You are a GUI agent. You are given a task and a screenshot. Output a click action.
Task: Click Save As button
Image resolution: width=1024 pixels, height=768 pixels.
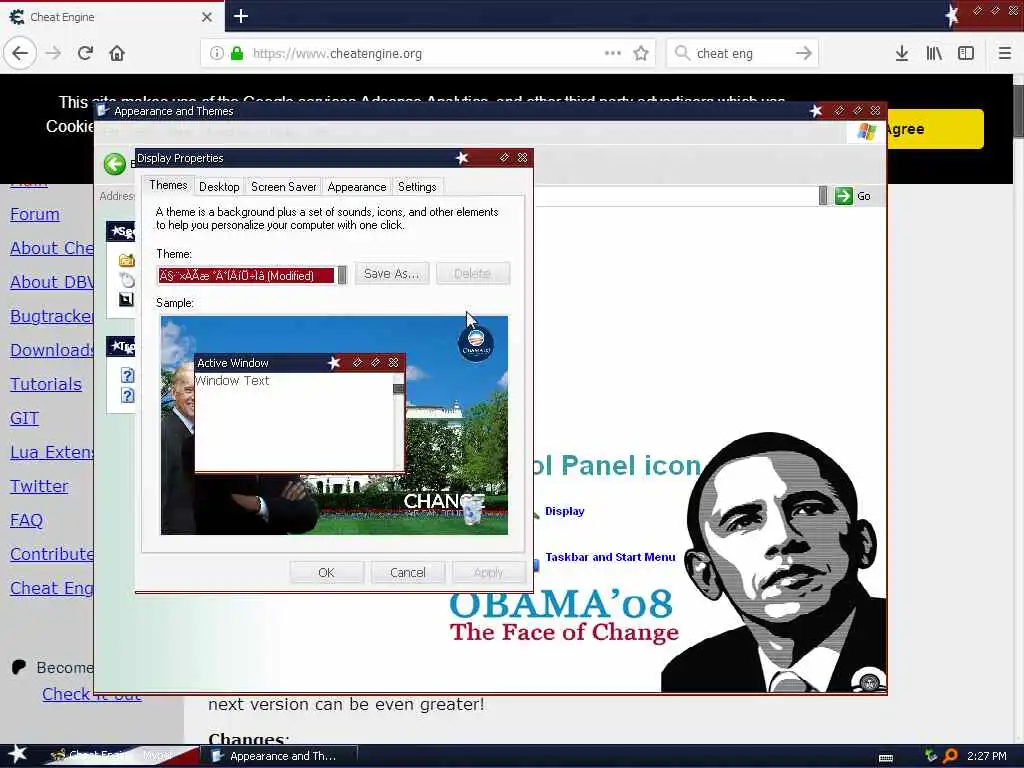[x=392, y=274]
